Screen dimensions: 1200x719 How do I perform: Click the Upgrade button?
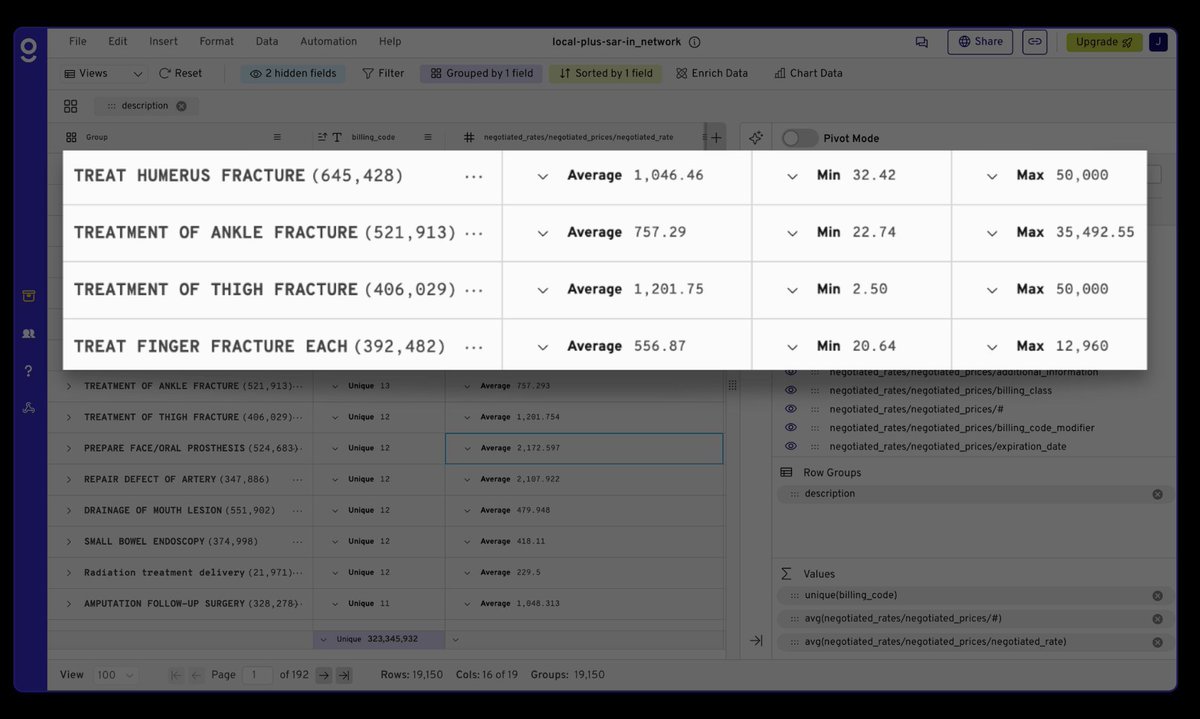click(x=1104, y=42)
